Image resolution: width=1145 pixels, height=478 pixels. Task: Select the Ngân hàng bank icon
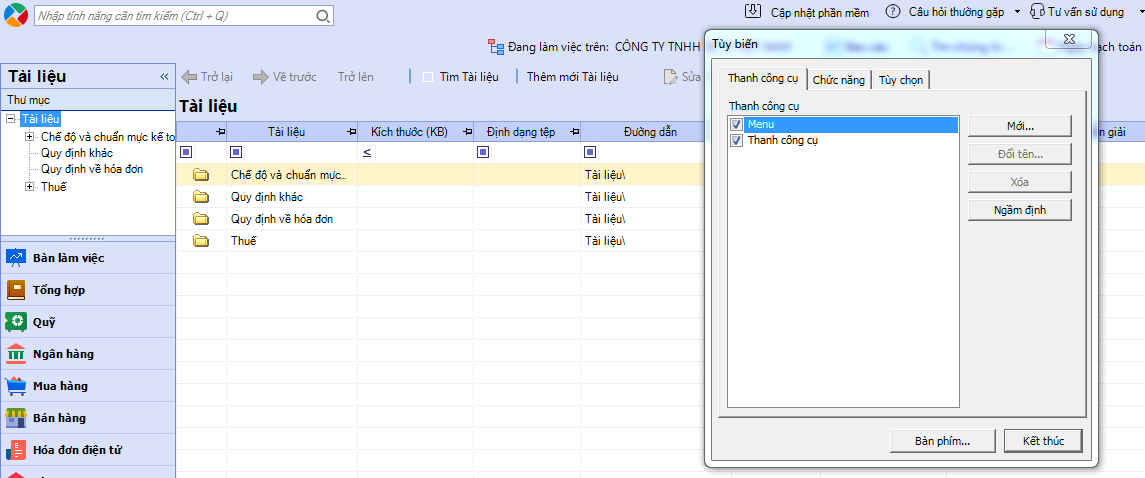point(15,354)
